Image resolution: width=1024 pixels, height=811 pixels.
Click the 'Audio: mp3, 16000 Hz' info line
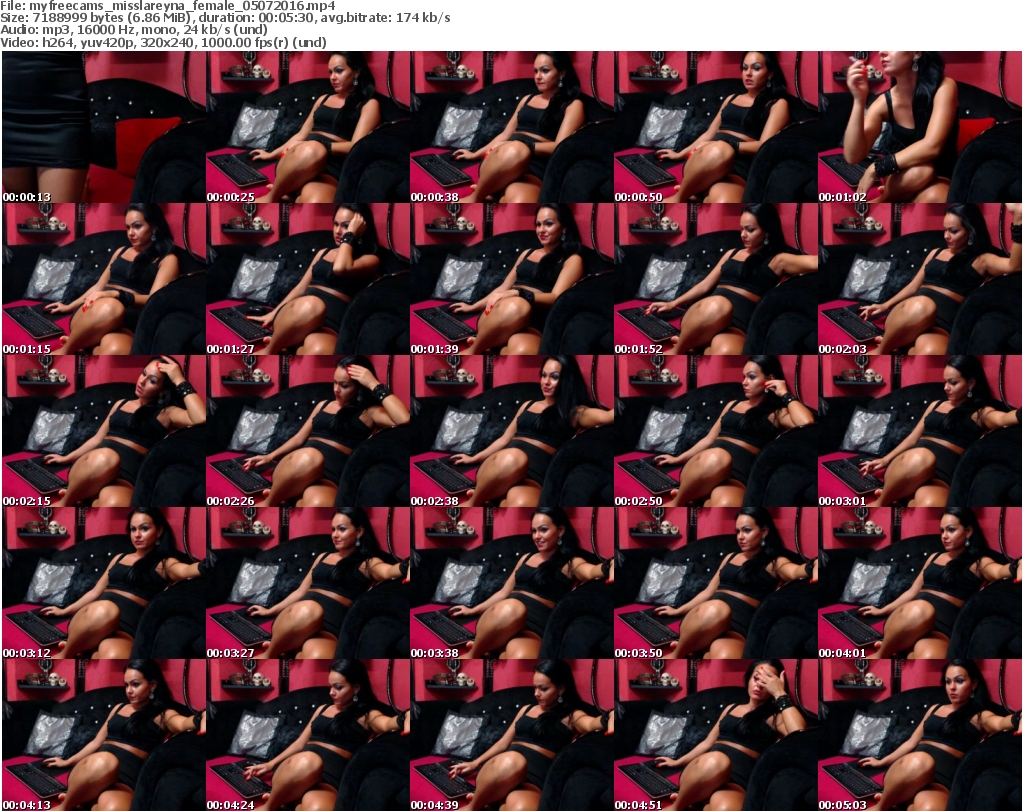(134, 30)
